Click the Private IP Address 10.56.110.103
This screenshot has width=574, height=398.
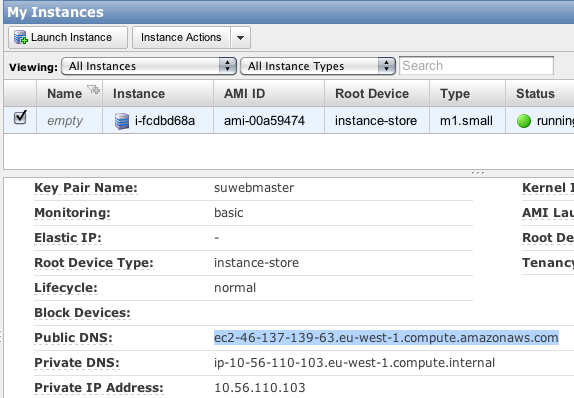point(260,388)
